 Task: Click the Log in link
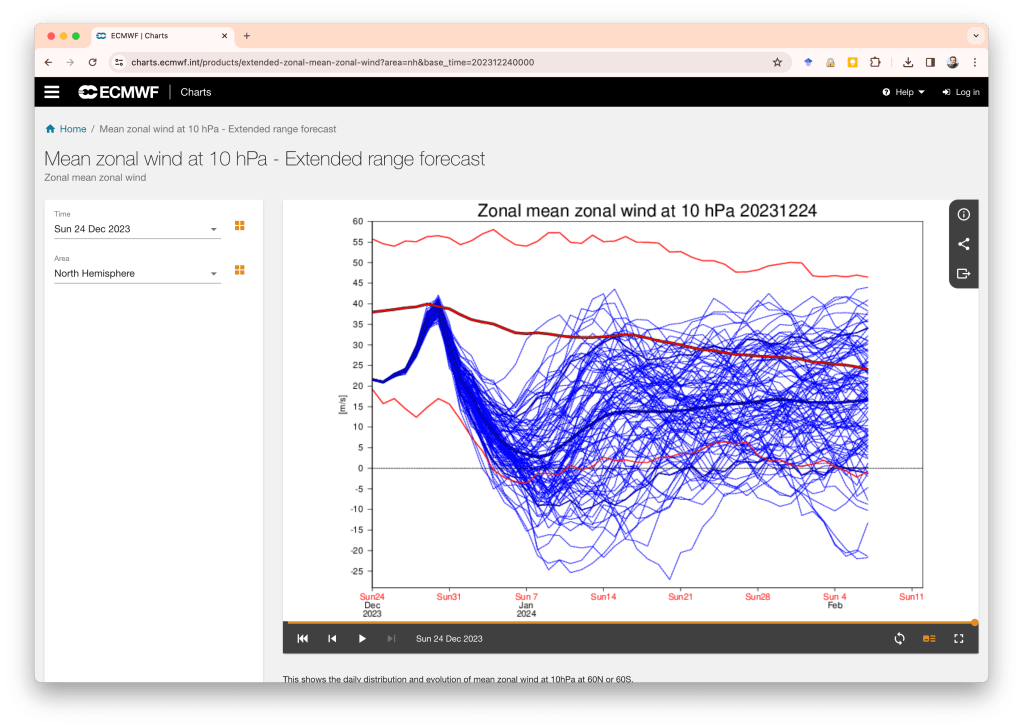tap(961, 92)
